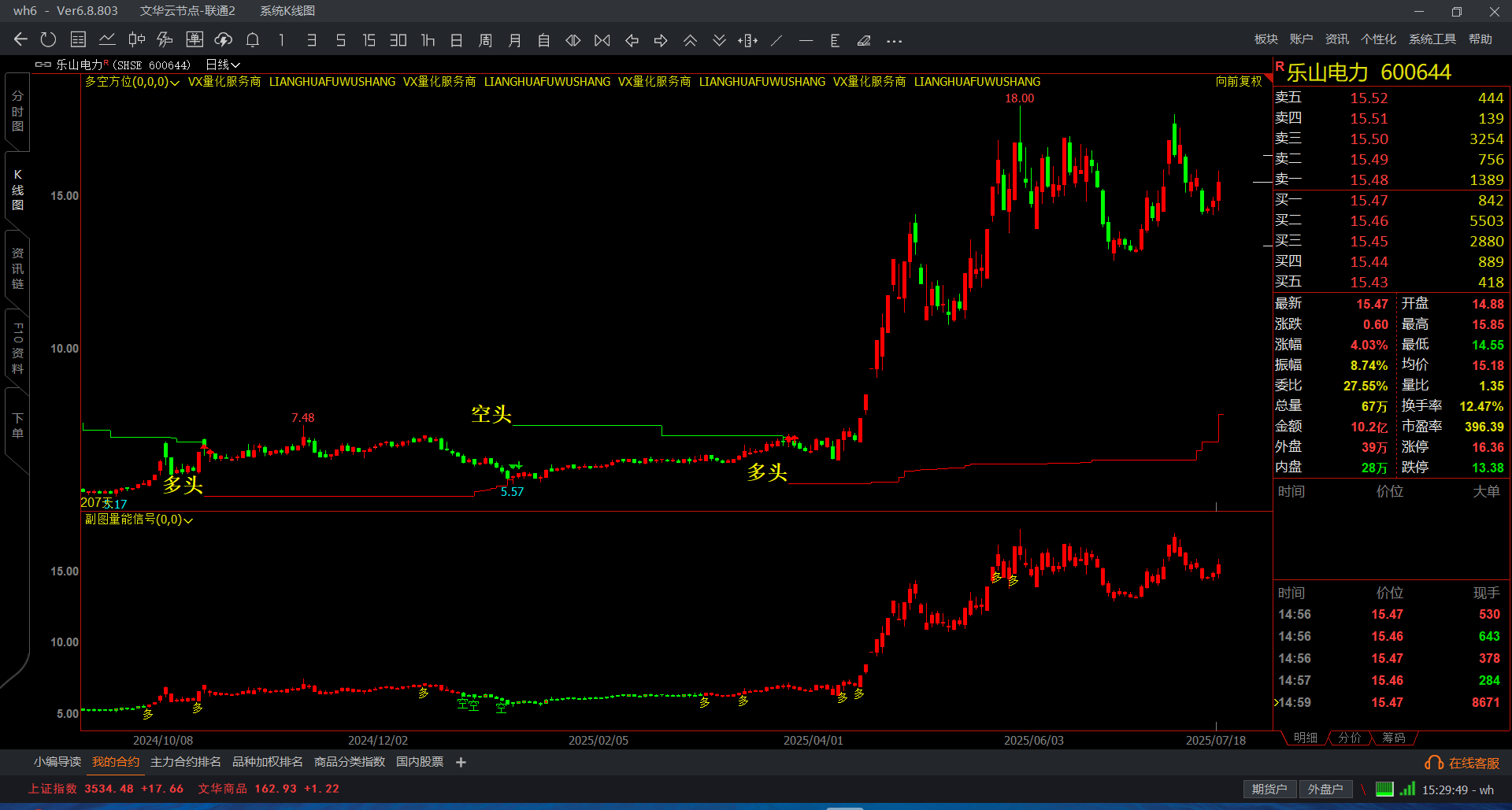Click the refresh icon in toolbar
Image resolution: width=1512 pixels, height=810 pixels.
tap(48, 39)
